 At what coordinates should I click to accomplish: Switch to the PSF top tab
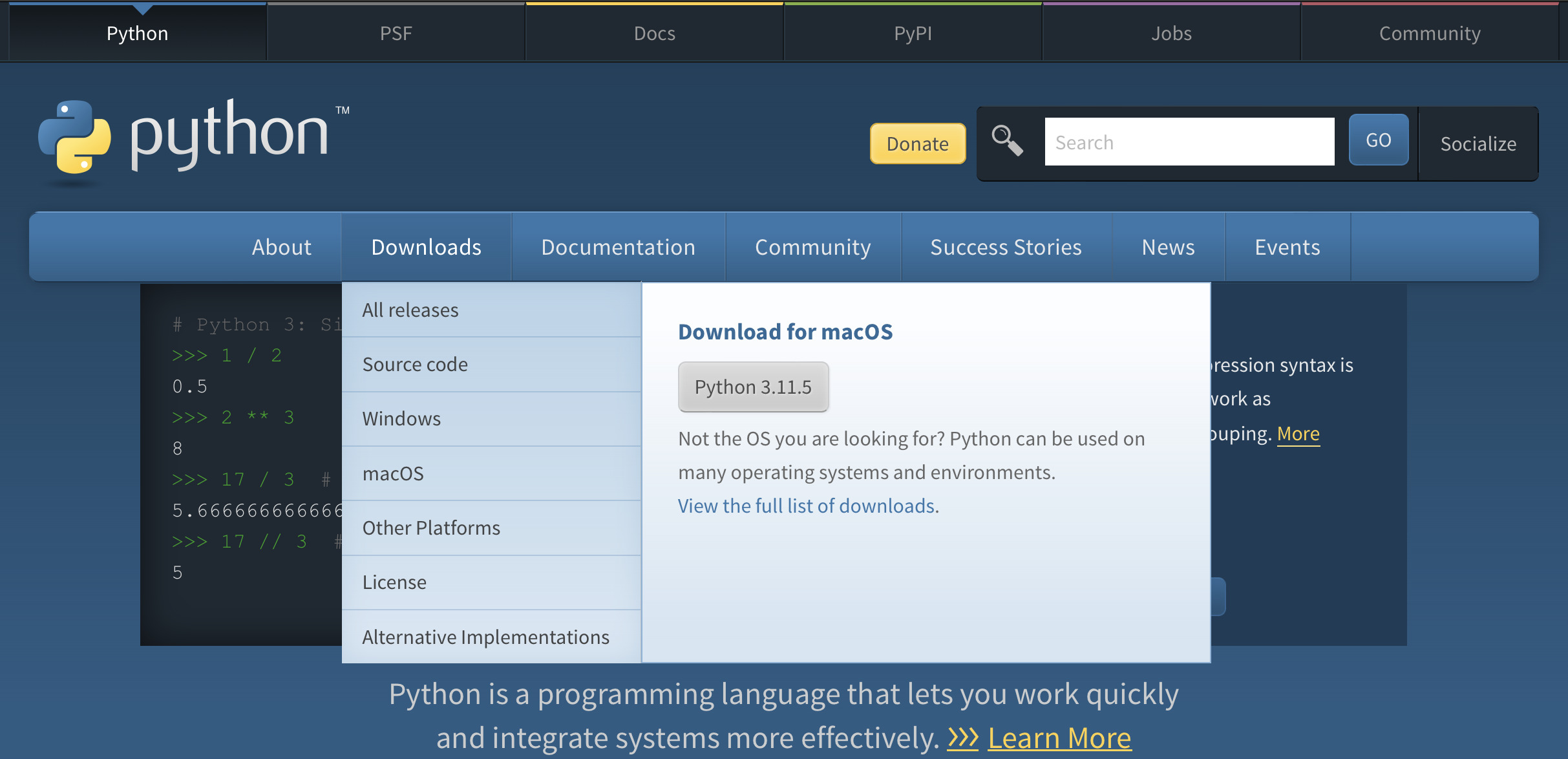coord(396,33)
